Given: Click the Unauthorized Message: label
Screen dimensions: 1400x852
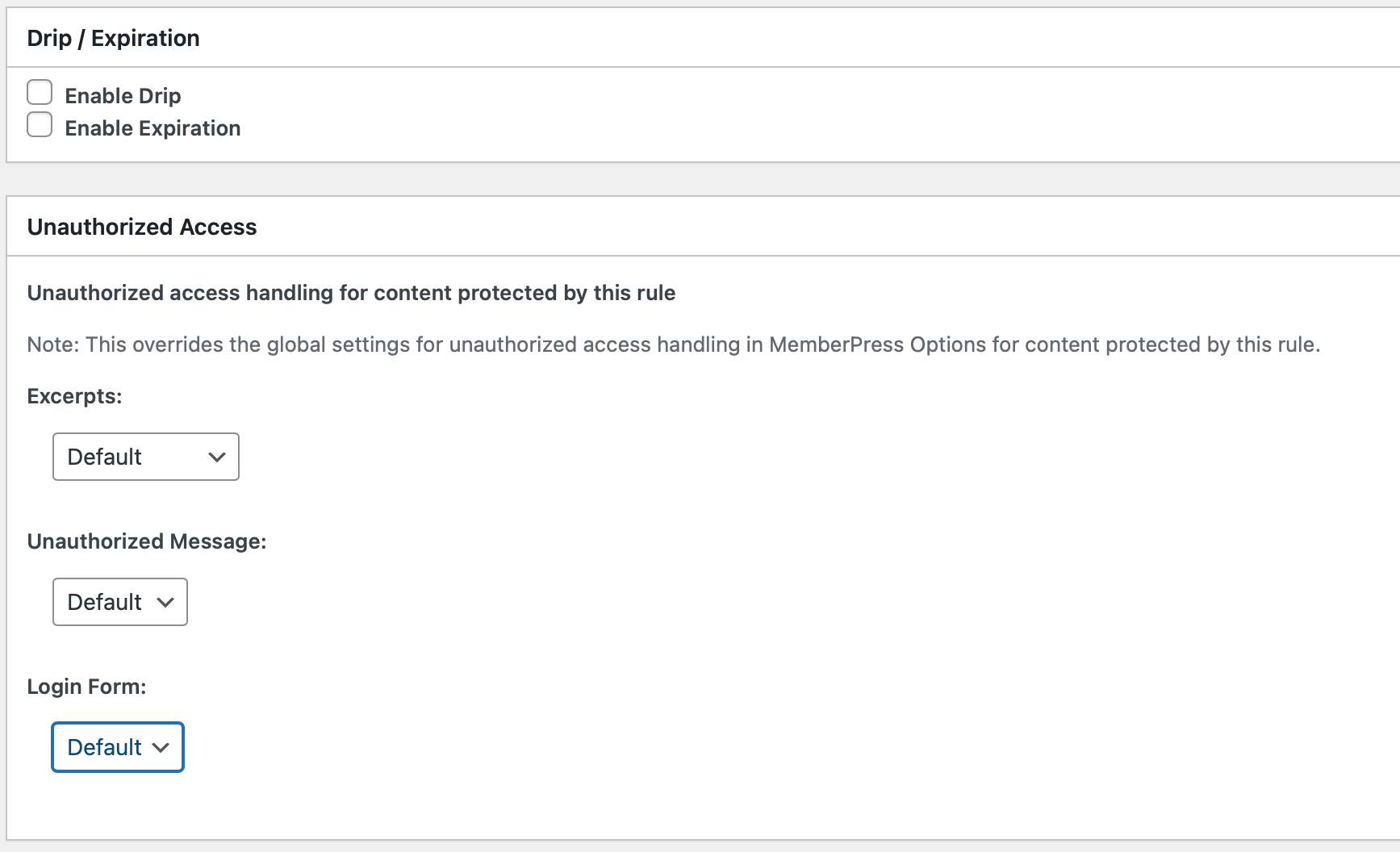Looking at the screenshot, I should click(147, 541).
